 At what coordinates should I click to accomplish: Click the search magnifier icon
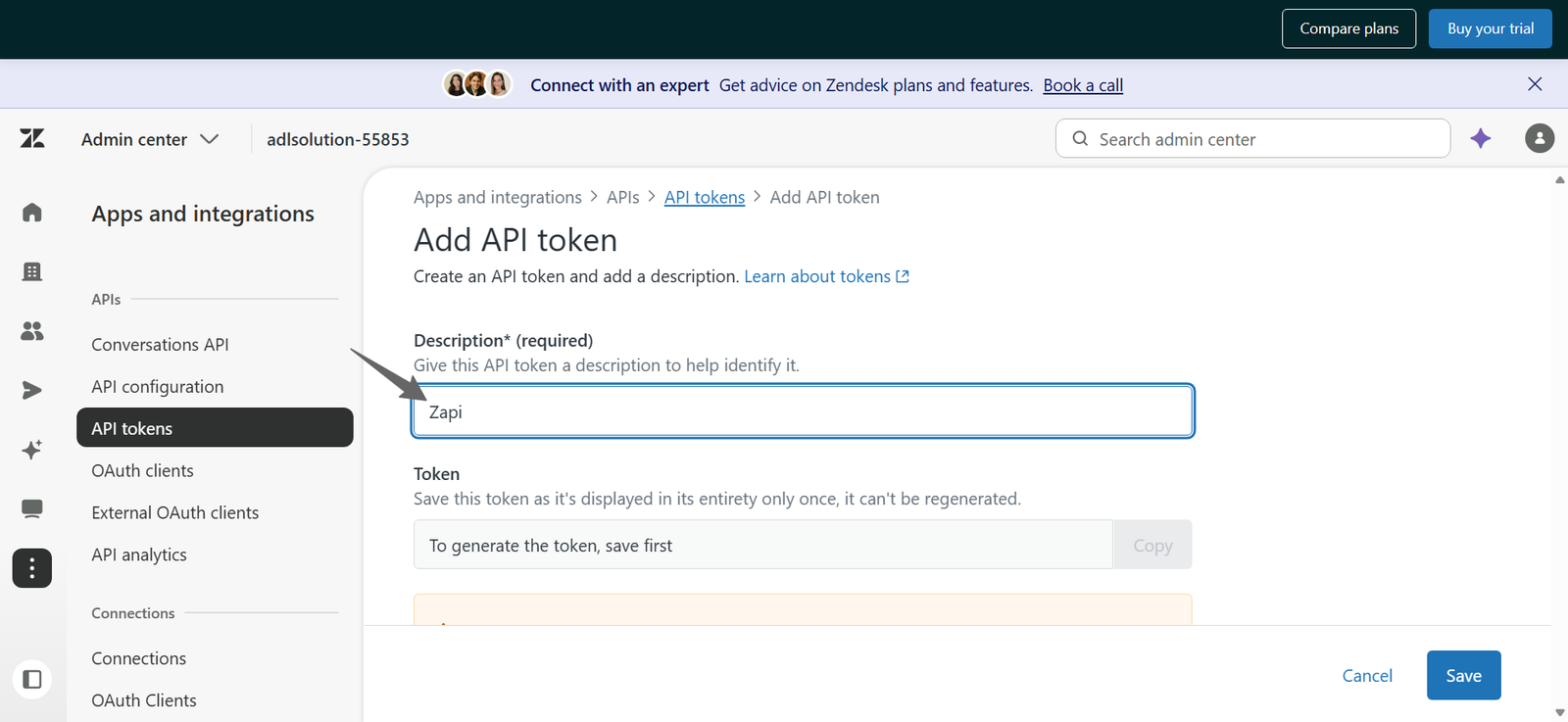1080,139
